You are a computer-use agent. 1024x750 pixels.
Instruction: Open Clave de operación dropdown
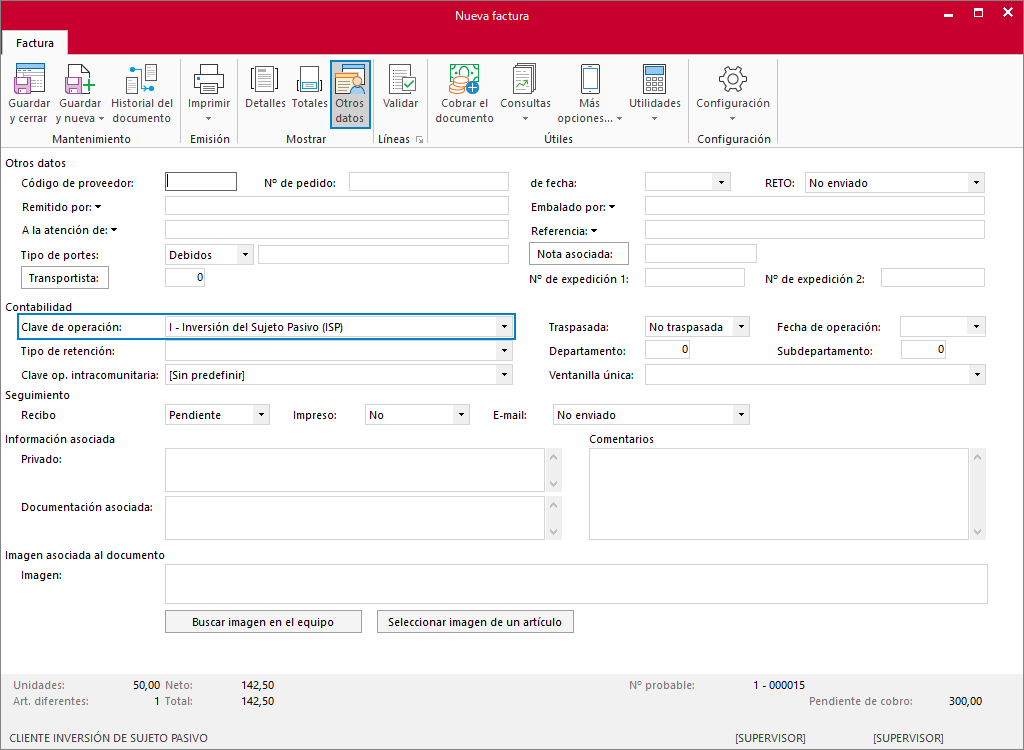click(504, 327)
